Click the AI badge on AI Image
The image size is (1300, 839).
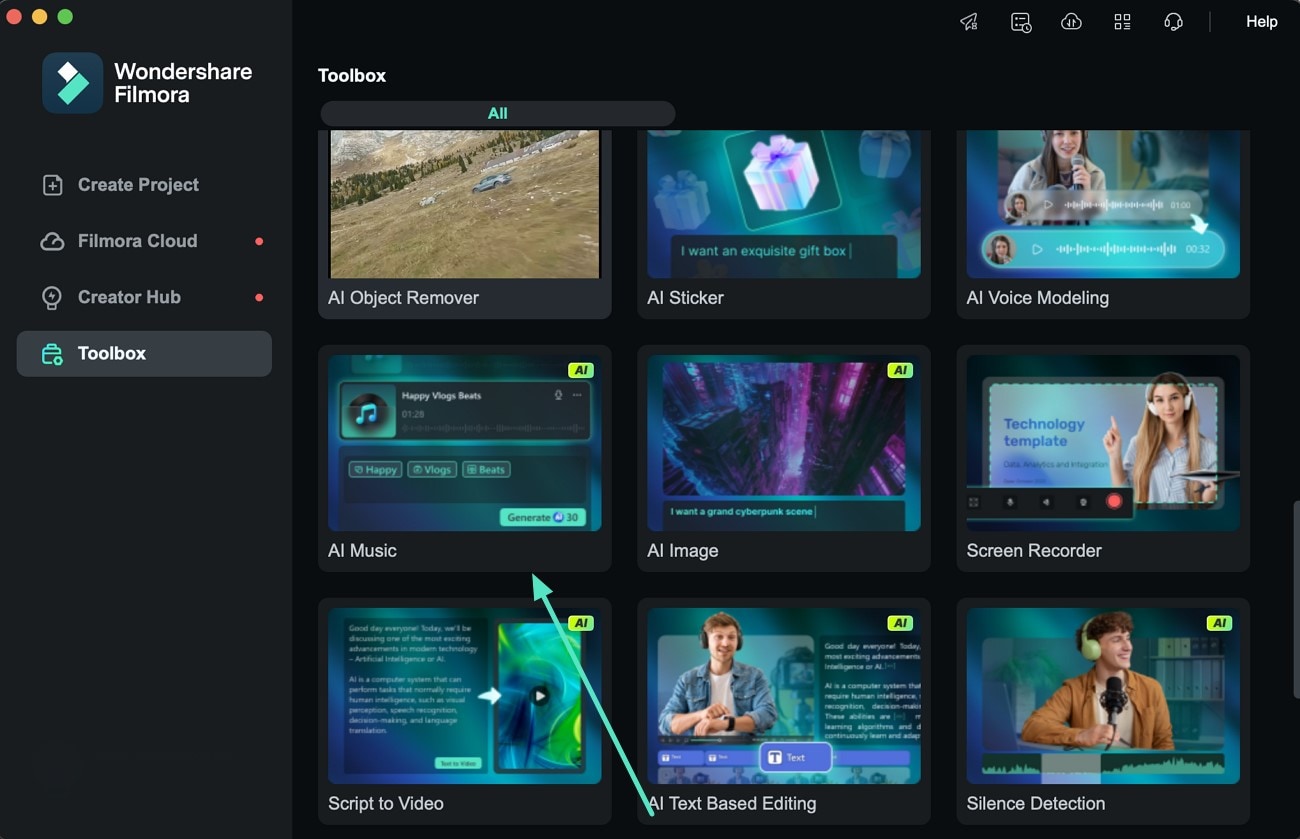click(900, 370)
